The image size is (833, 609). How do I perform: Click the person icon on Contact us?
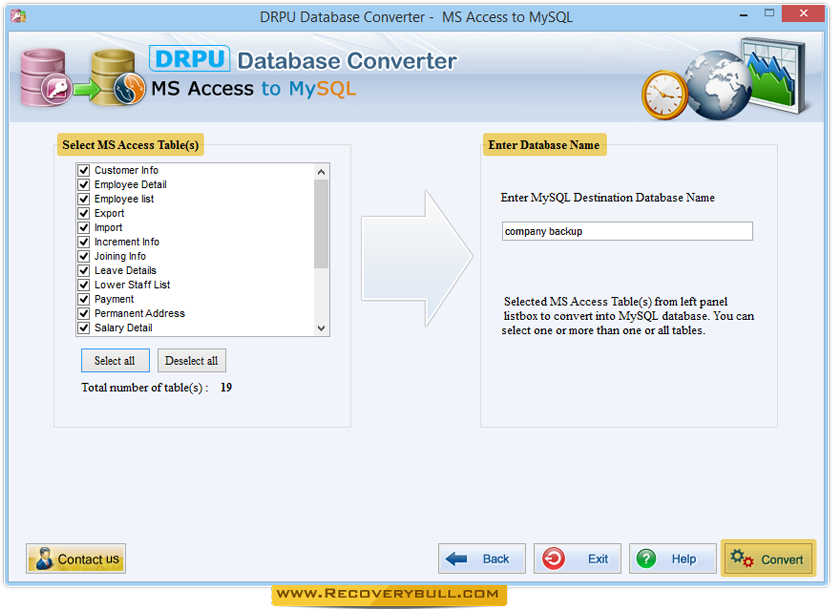[x=44, y=559]
